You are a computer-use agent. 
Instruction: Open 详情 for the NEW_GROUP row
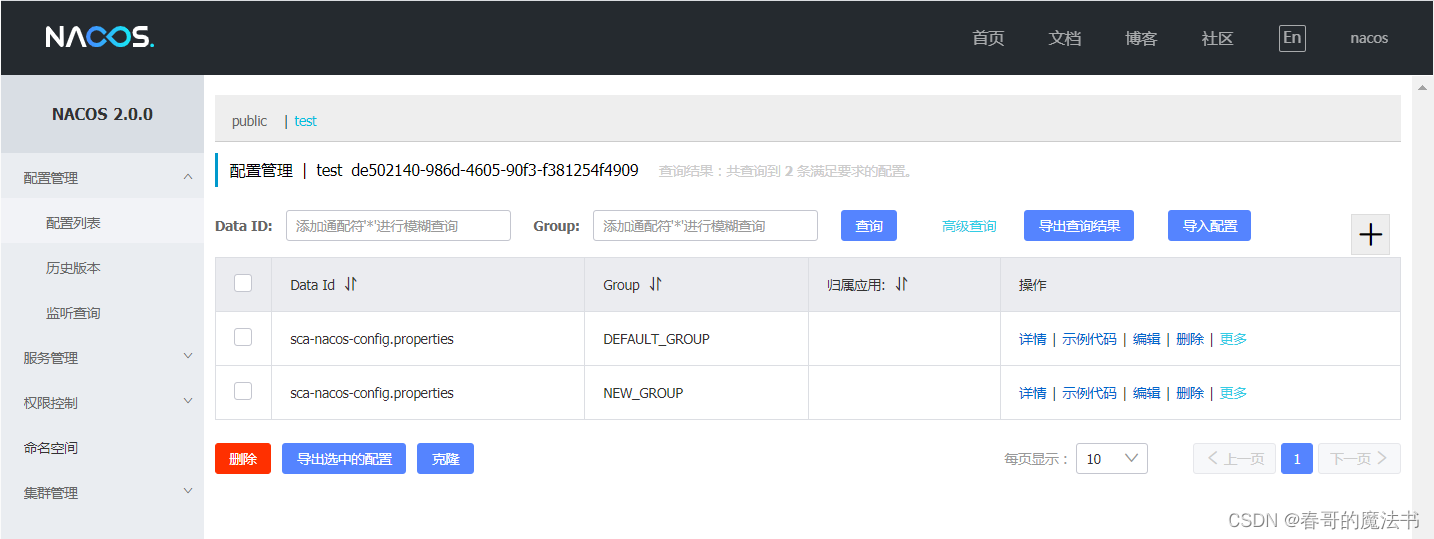[1032, 393]
